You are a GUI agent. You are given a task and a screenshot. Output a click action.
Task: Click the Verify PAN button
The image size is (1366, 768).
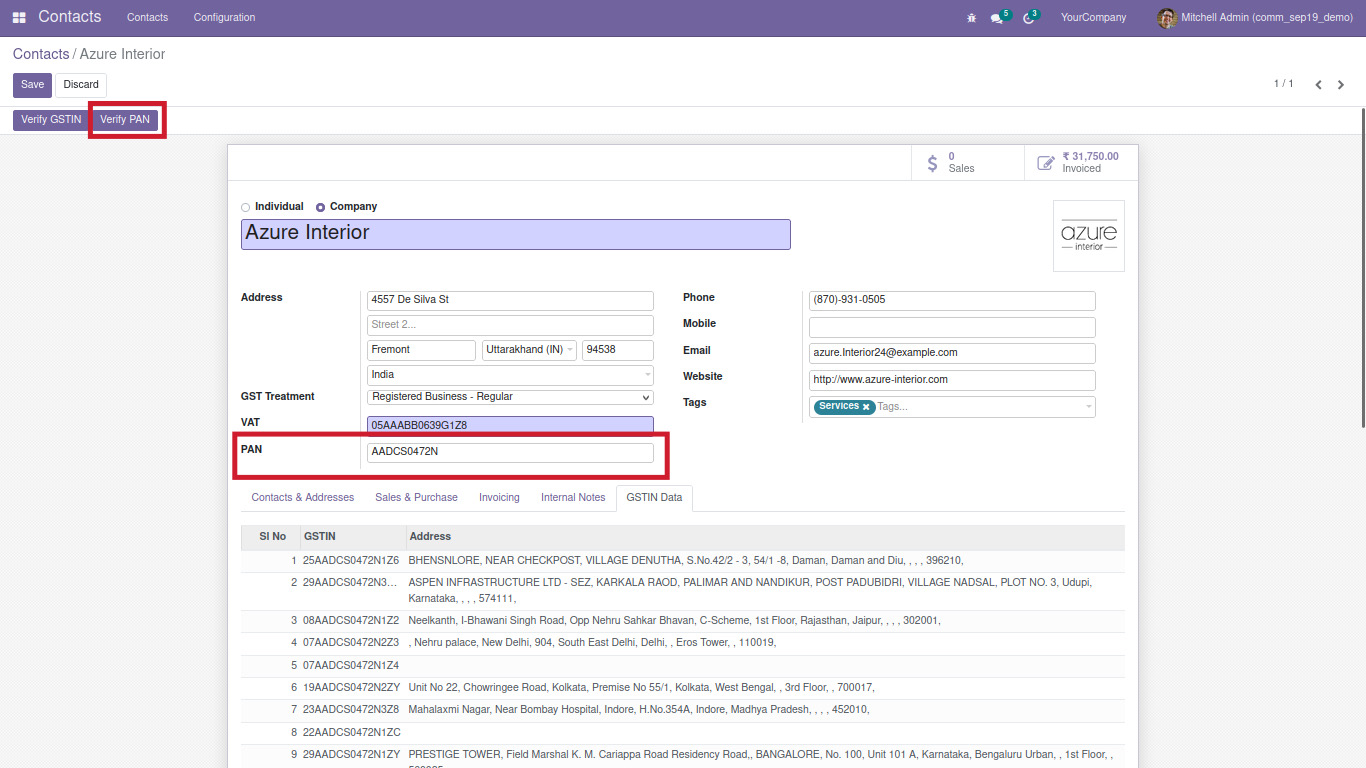(125, 120)
